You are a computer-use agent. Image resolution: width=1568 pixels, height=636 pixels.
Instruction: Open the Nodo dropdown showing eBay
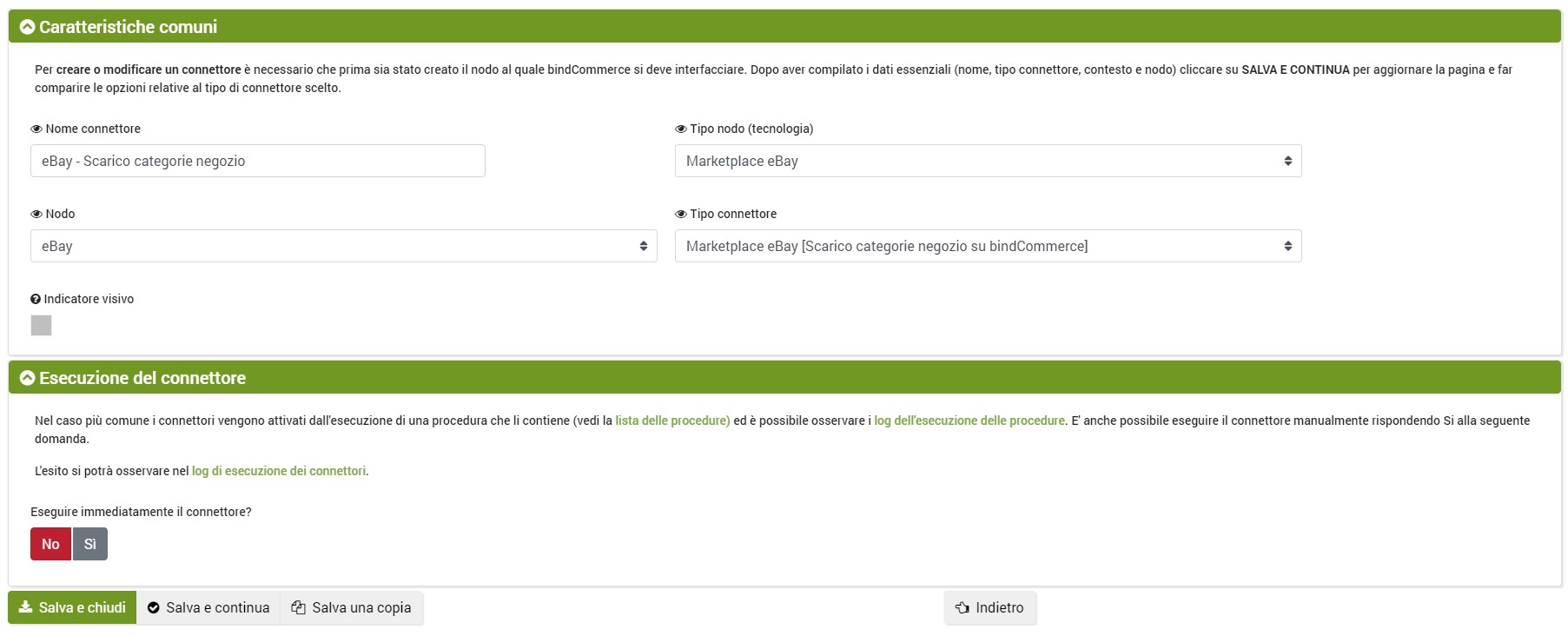343,246
